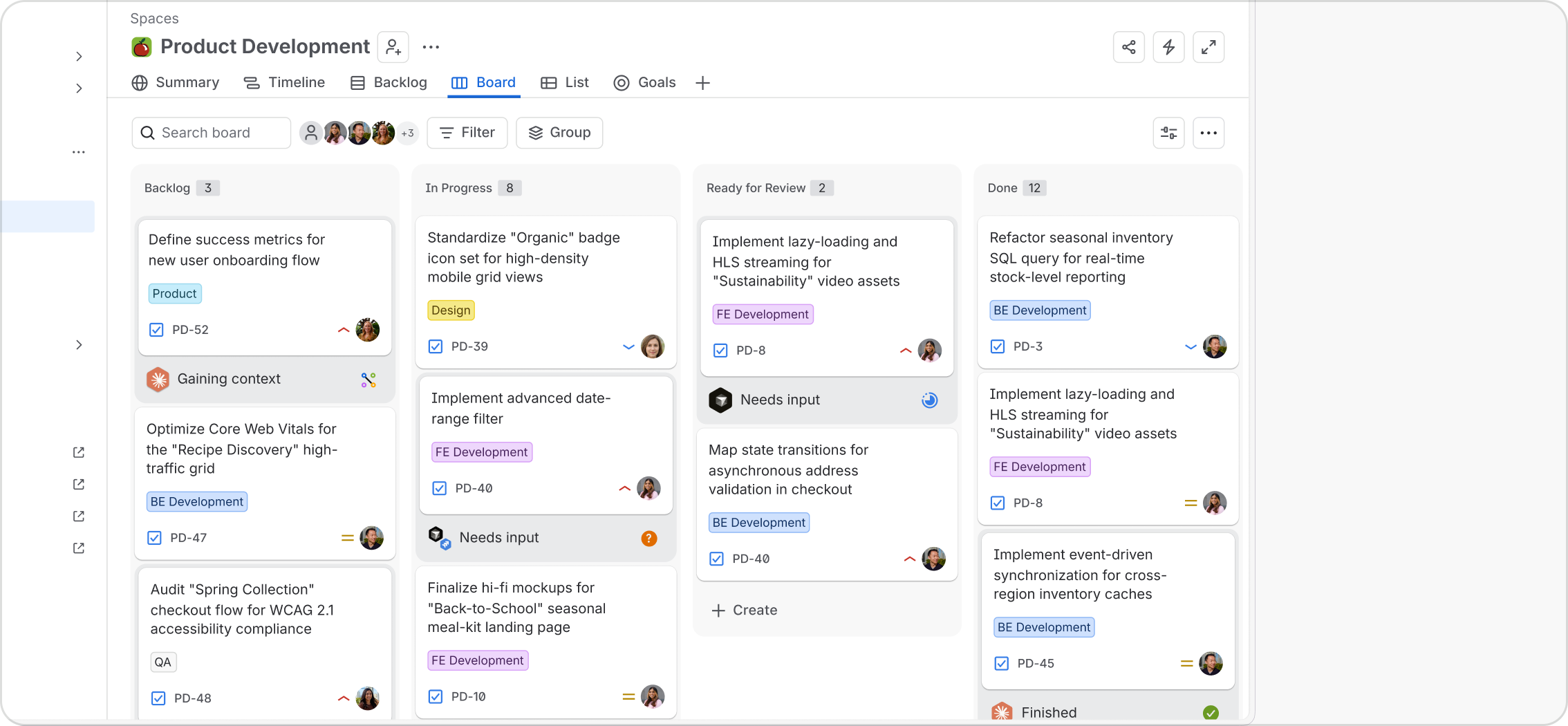Toggle the PD-47 task checkbox
1568x726 pixels.
[154, 538]
